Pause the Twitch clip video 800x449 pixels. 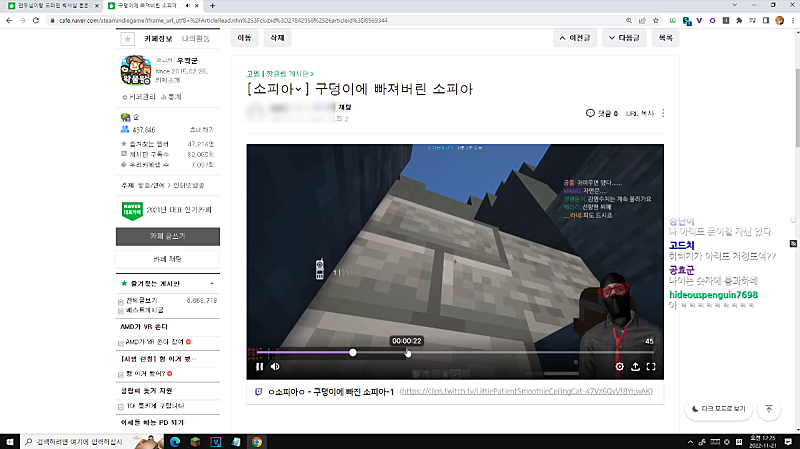(x=259, y=366)
